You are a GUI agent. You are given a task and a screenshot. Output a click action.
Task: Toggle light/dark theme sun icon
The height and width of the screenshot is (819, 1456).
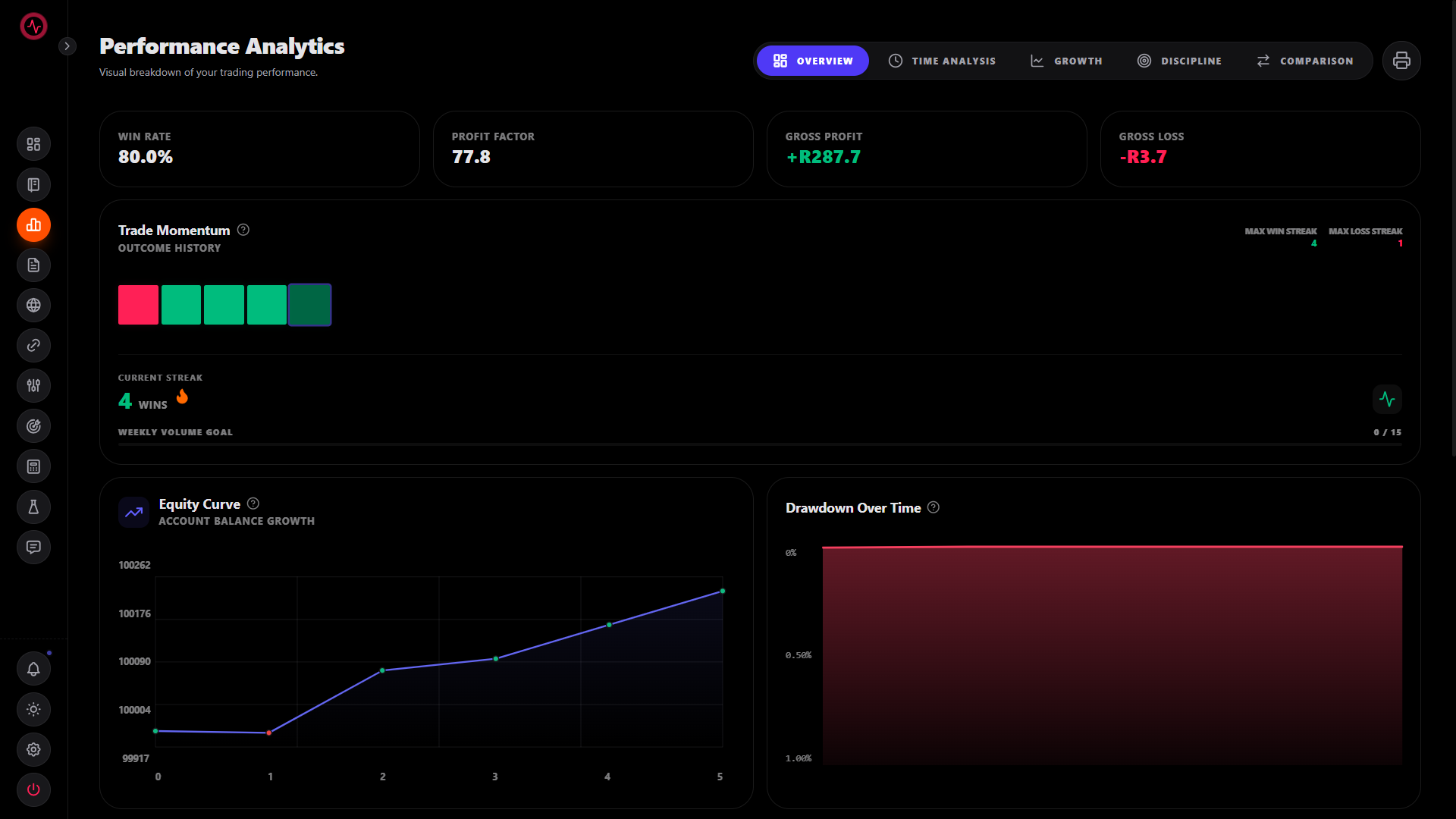click(x=33, y=709)
